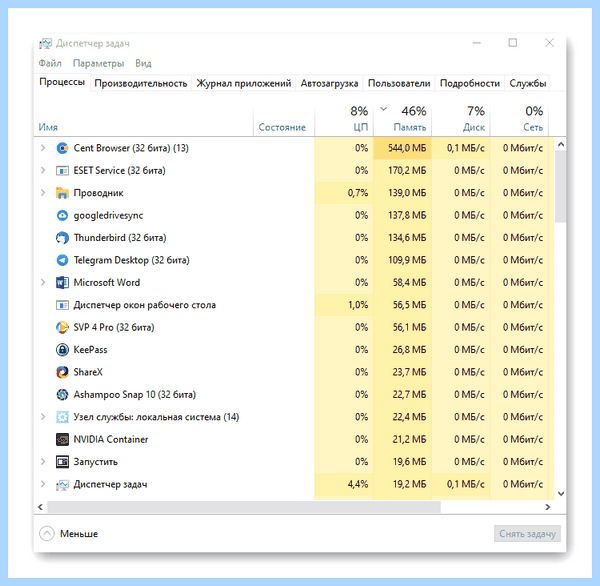Click the vertical scrollbar down arrow
Image resolution: width=600 pixels, height=586 pixels.
pos(561,494)
